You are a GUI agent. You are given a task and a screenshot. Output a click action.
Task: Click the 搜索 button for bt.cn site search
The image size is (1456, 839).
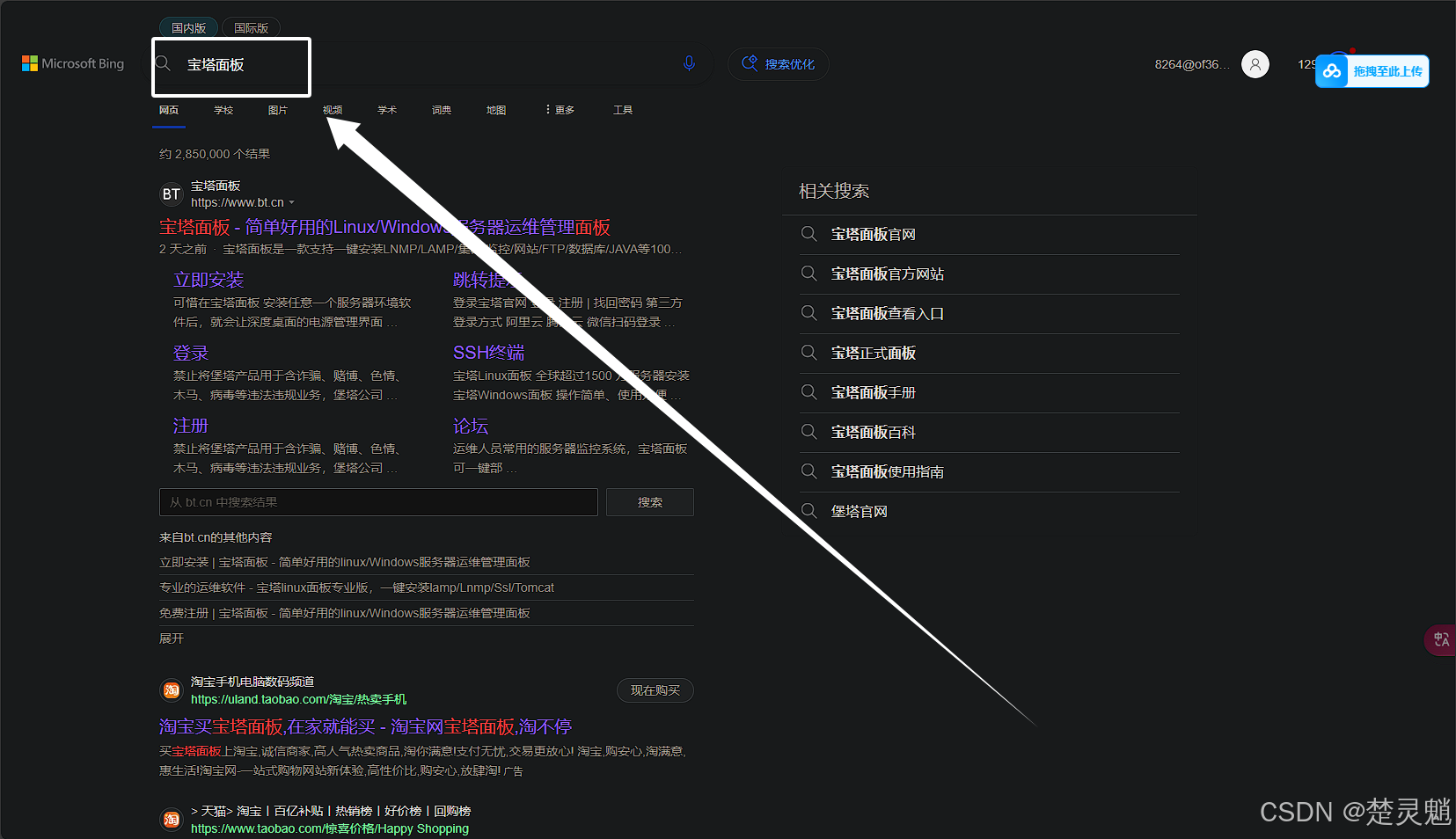click(x=650, y=502)
